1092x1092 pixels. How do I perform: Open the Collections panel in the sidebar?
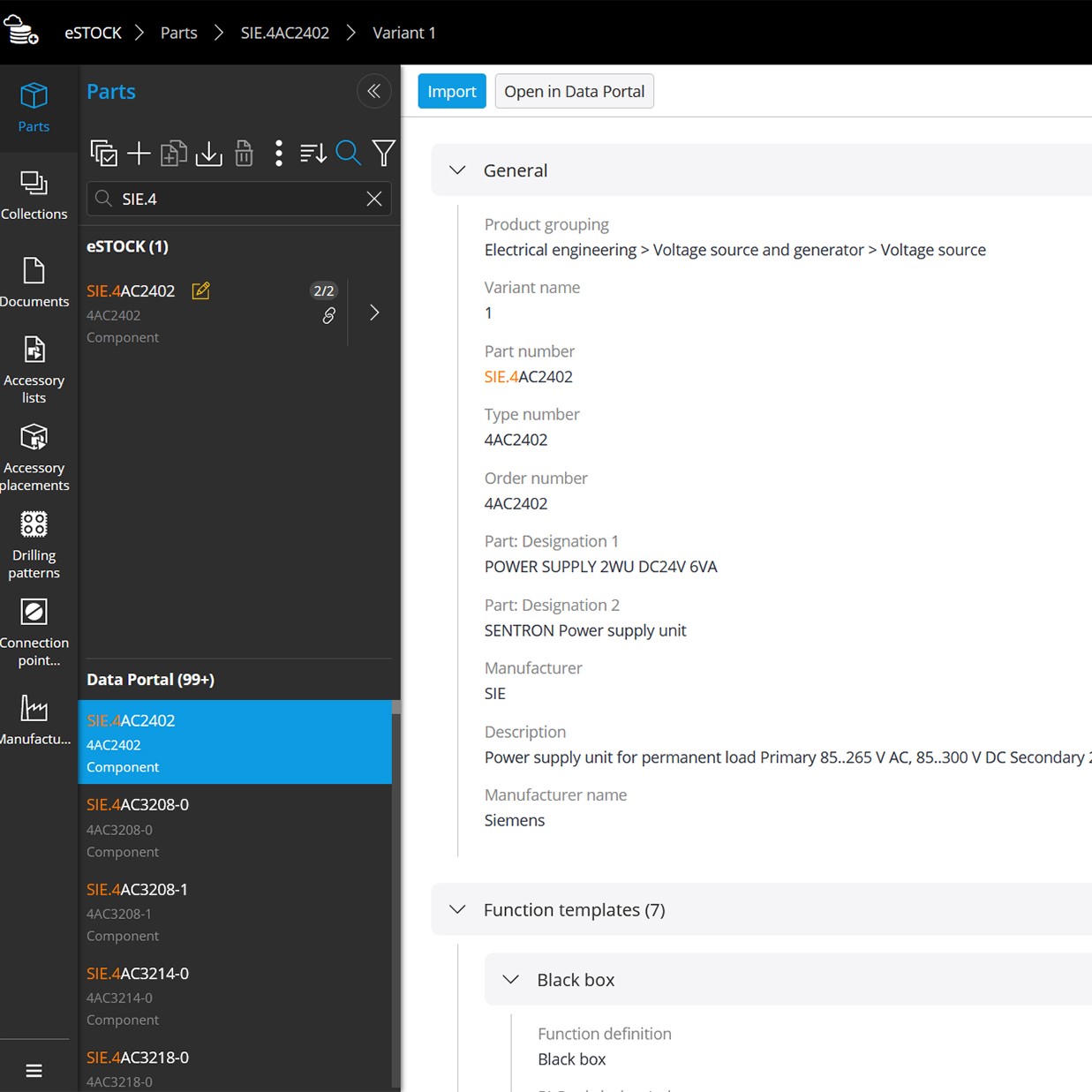(x=34, y=192)
